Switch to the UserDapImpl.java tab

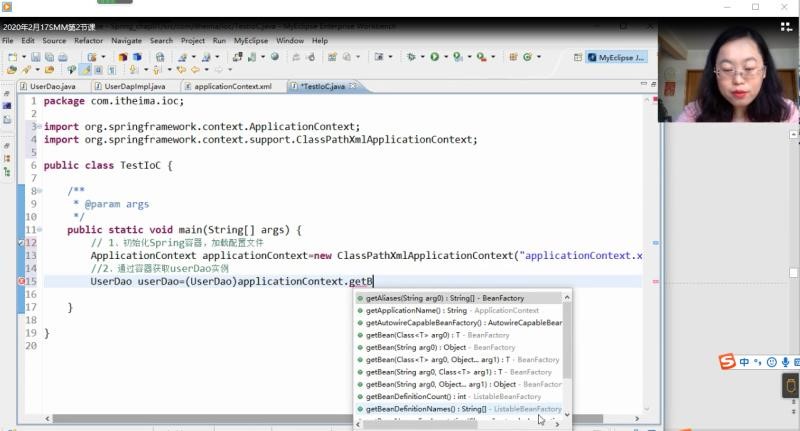[130, 86]
